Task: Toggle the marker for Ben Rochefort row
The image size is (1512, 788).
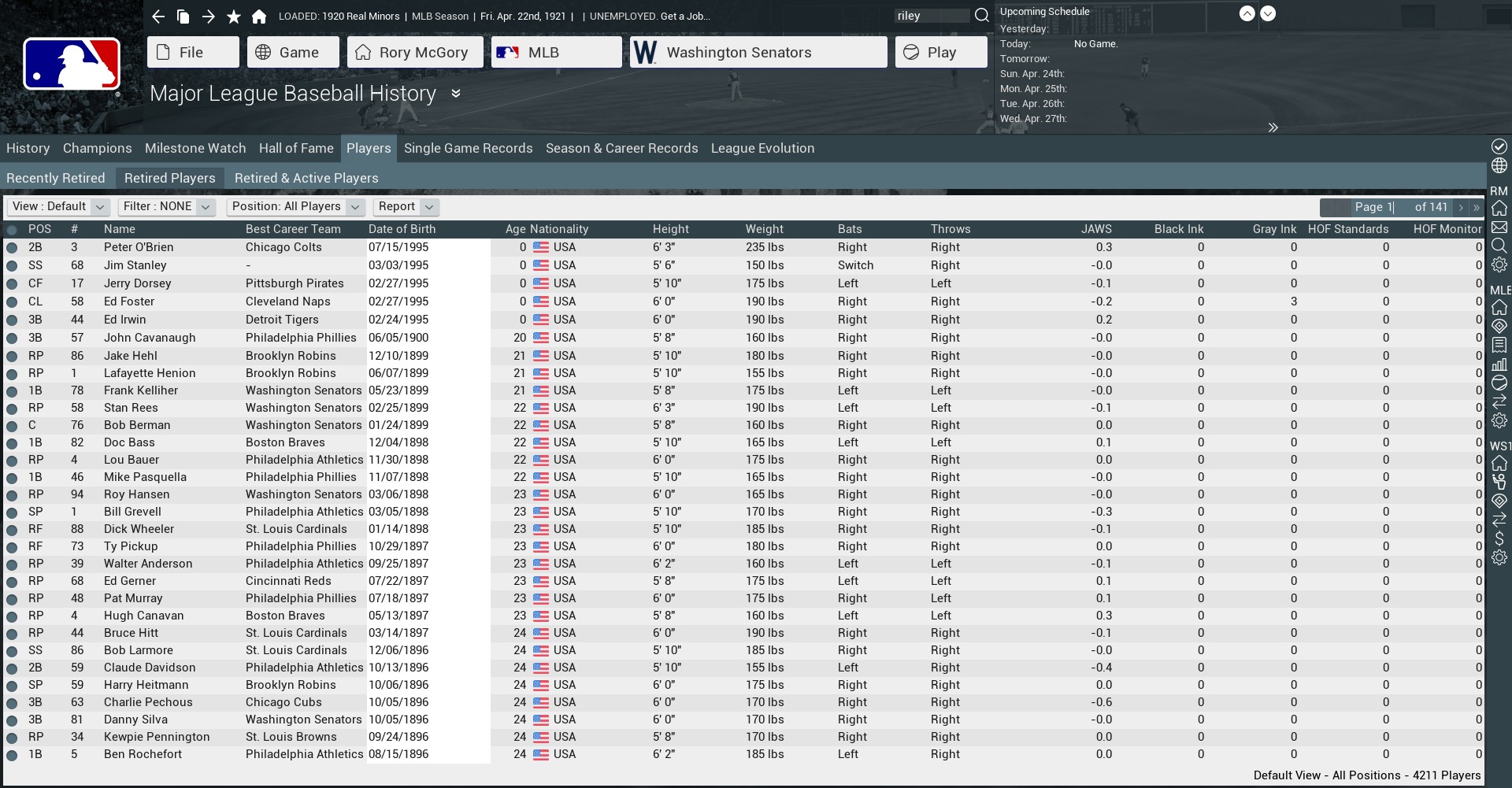Action: tap(12, 754)
